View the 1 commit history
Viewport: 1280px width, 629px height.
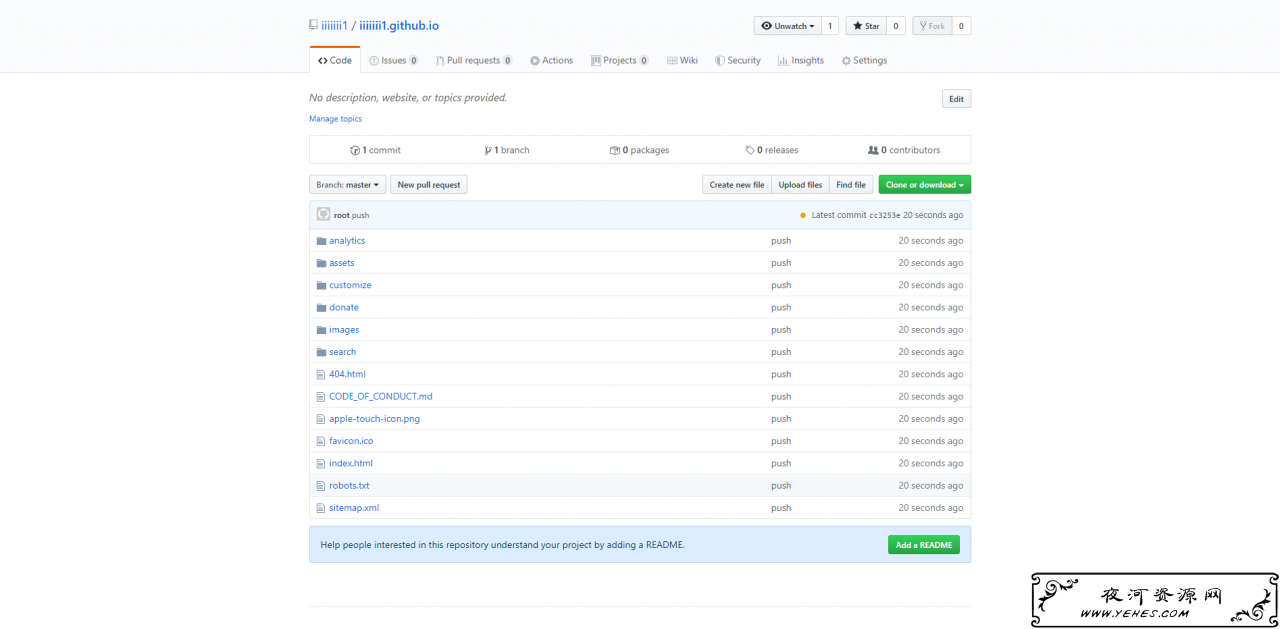[375, 150]
